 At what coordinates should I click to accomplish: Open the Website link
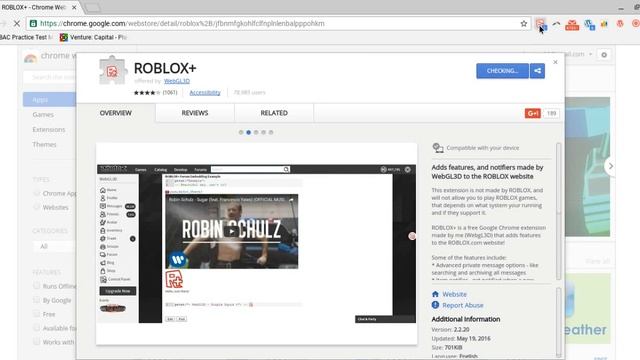[x=454, y=294]
